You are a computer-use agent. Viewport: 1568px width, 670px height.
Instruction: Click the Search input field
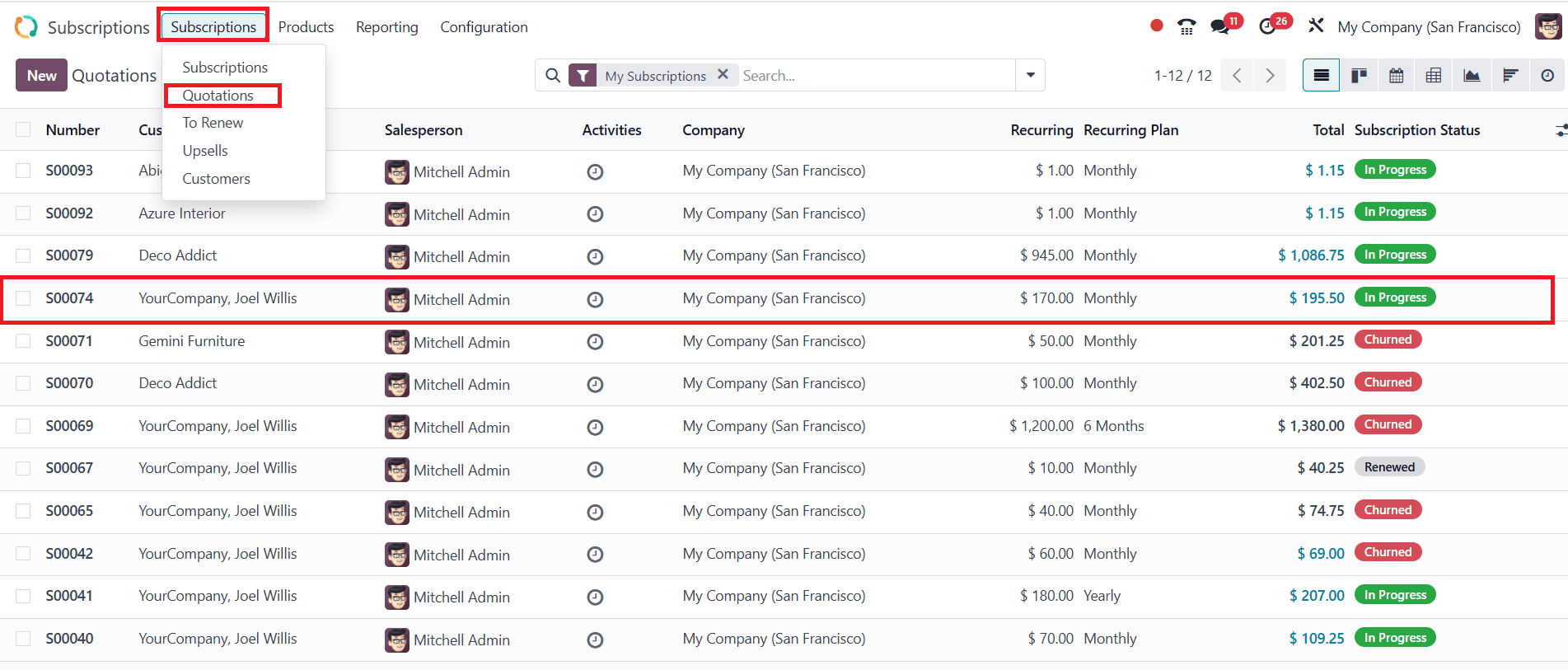tap(877, 75)
